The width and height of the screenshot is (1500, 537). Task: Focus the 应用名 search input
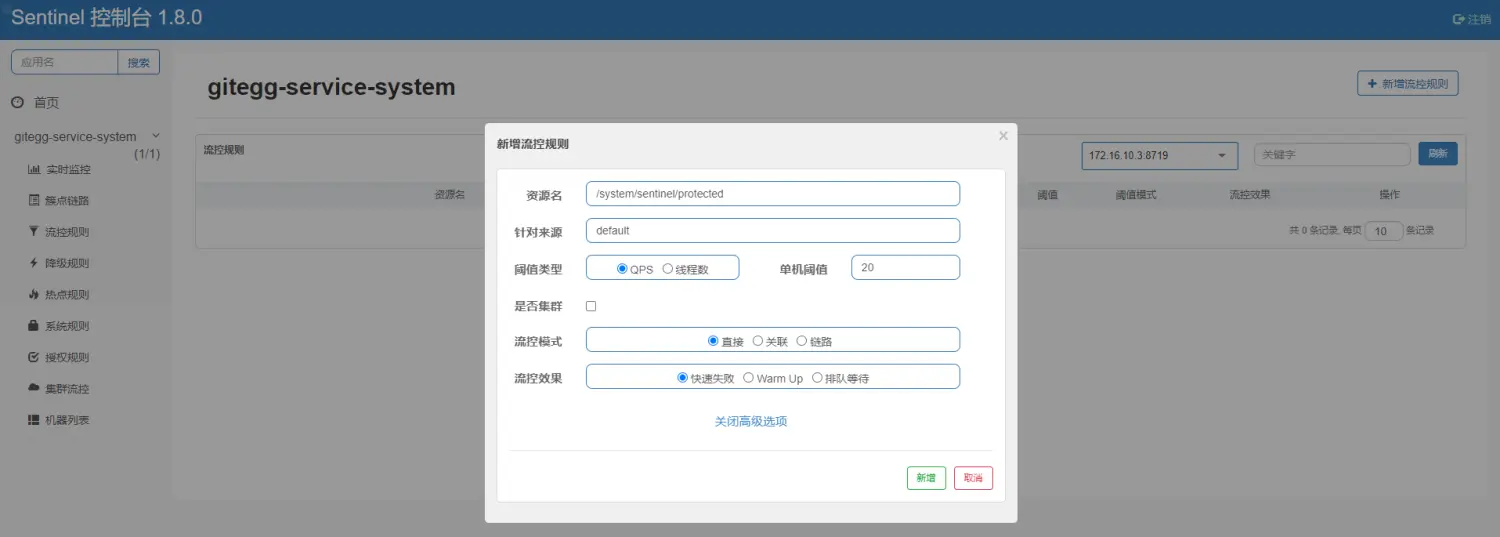(65, 62)
